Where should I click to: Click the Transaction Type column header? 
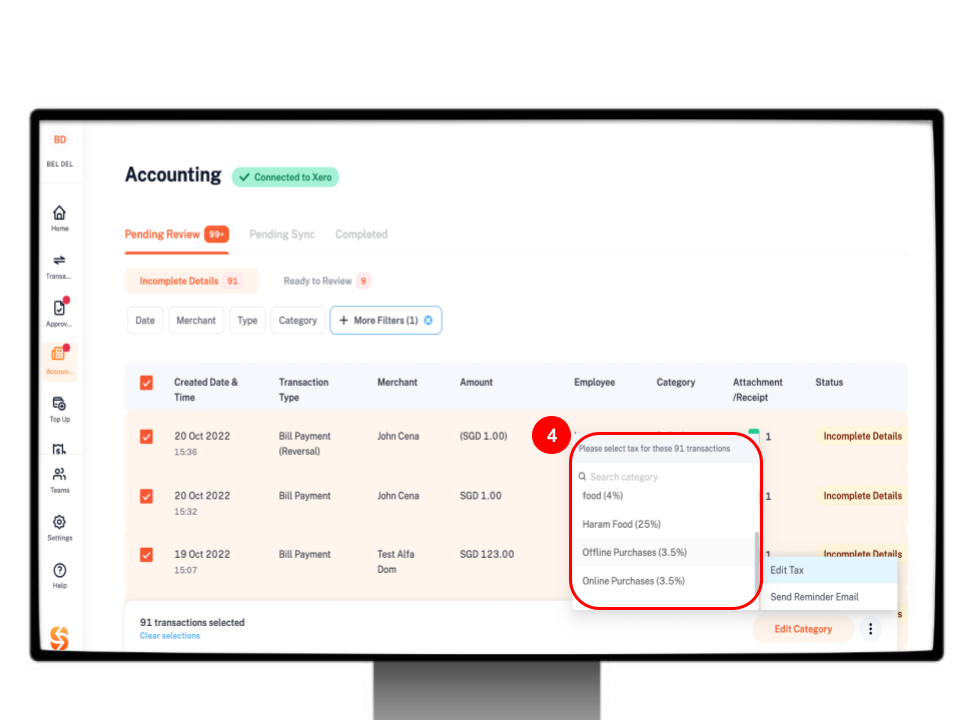(303, 389)
